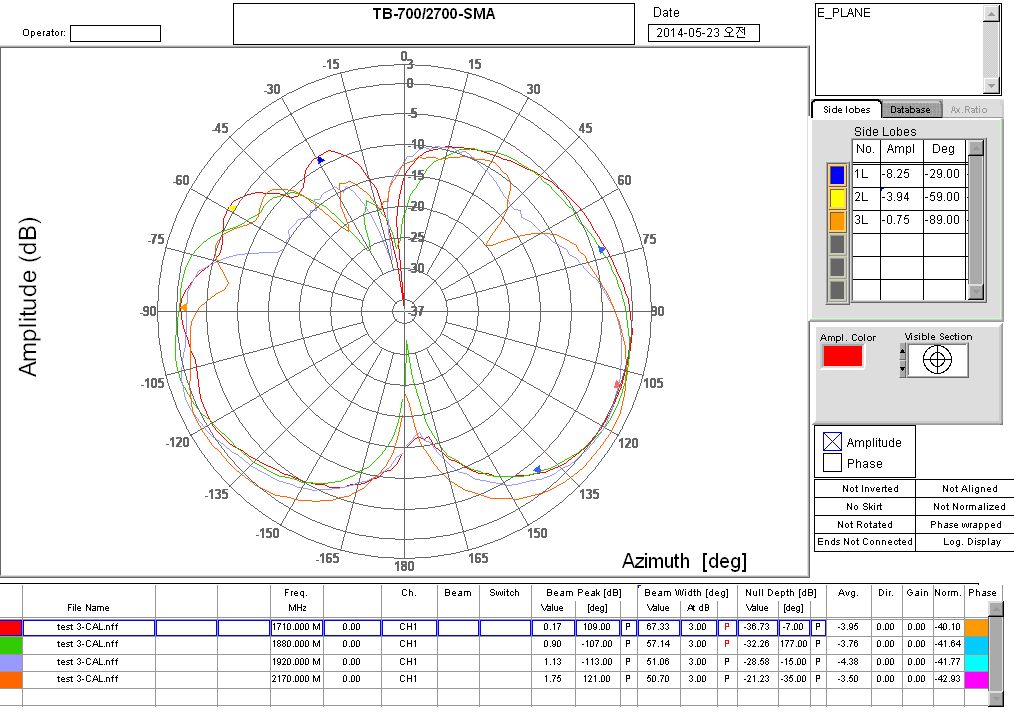Click the Operator input field
This screenshot has width=1014, height=714.
point(115,33)
